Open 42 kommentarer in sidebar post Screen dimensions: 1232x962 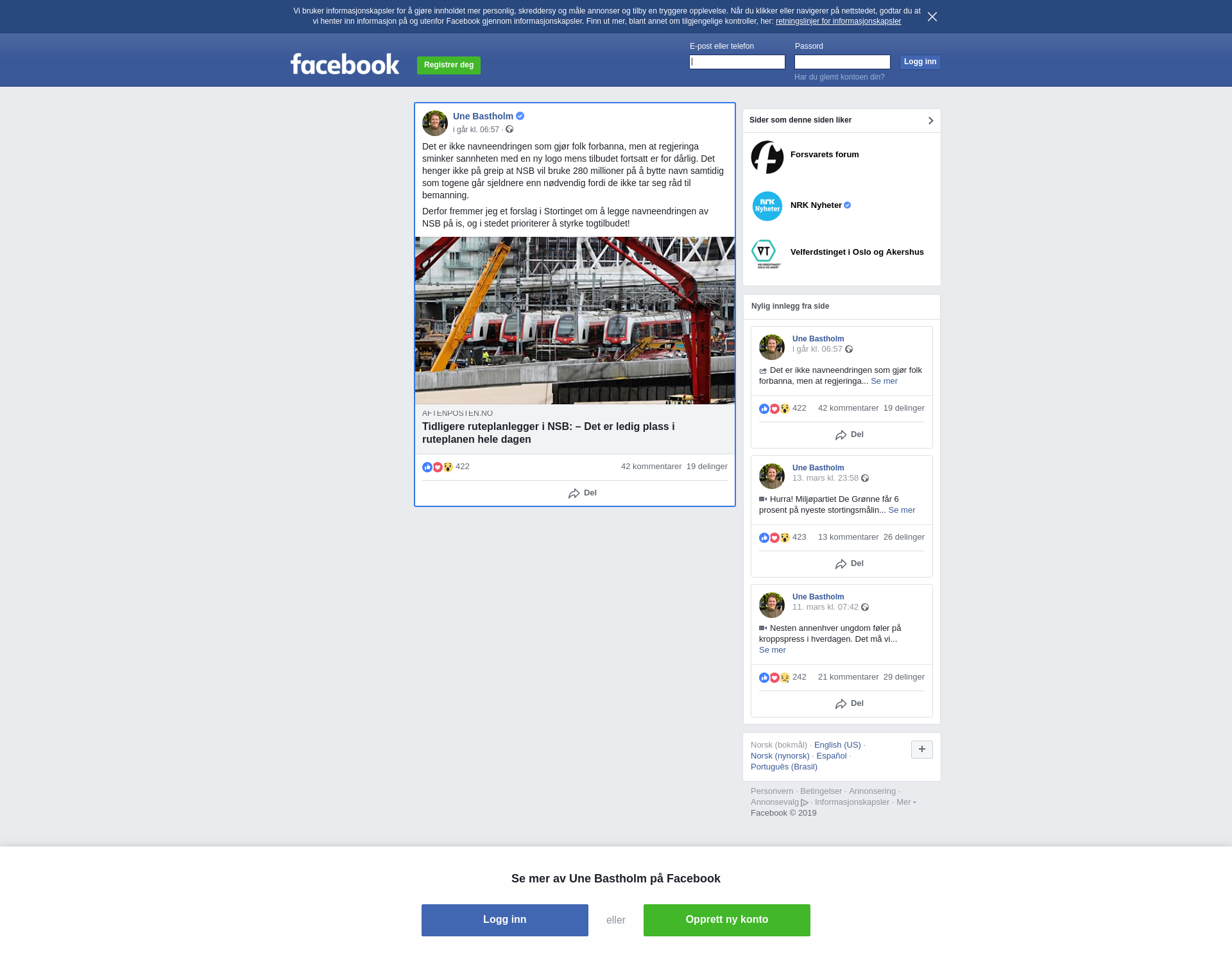[848, 408]
